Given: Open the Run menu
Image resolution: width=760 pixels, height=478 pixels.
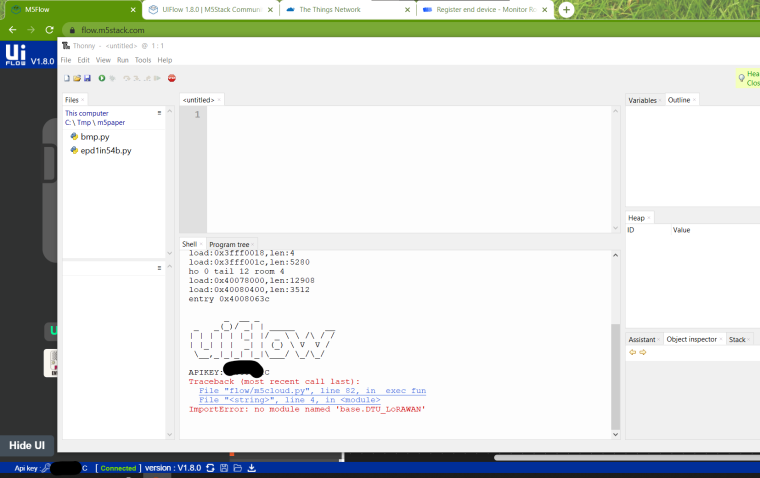Looking at the screenshot, I should pyautogui.click(x=123, y=60).
